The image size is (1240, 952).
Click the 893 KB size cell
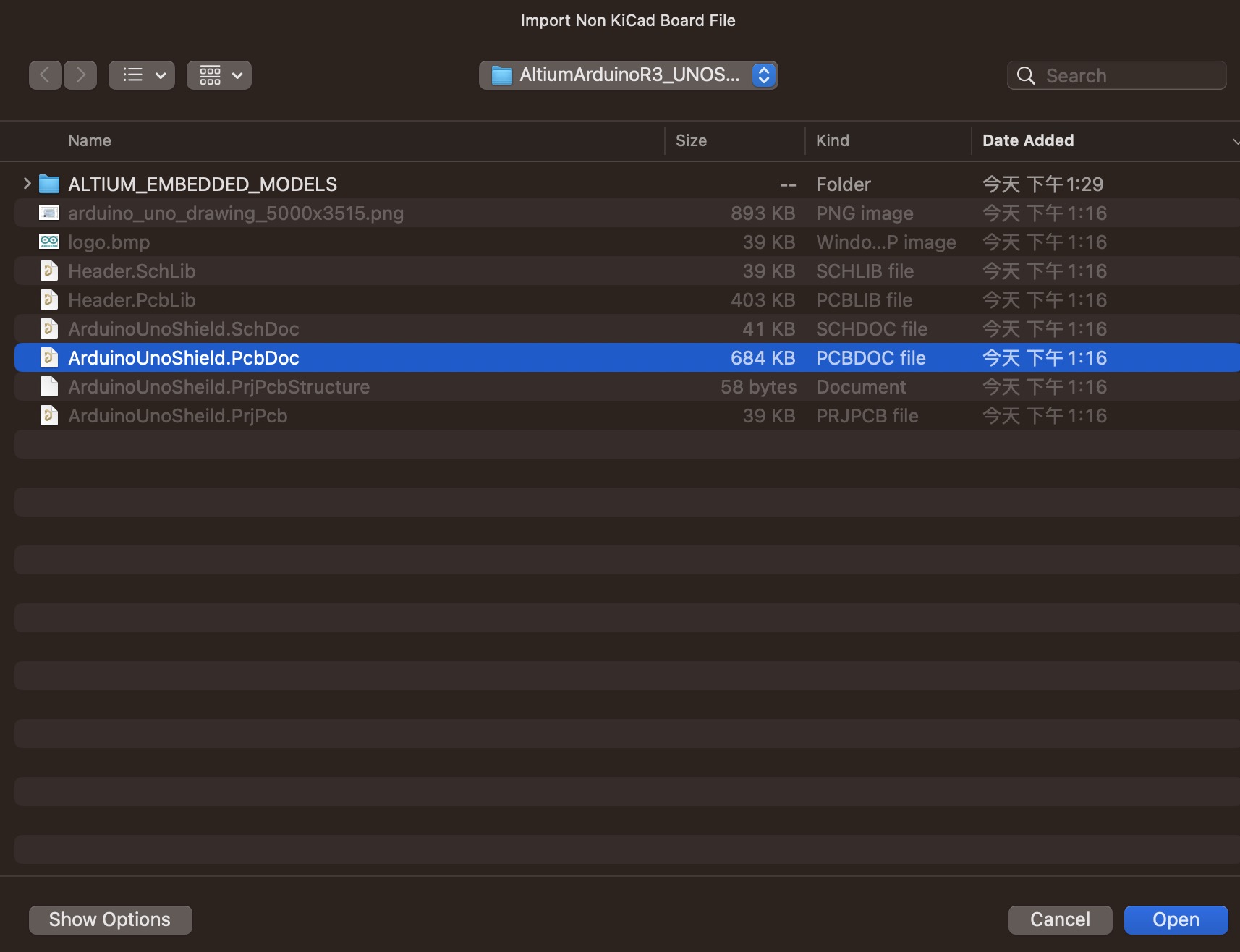(x=763, y=213)
